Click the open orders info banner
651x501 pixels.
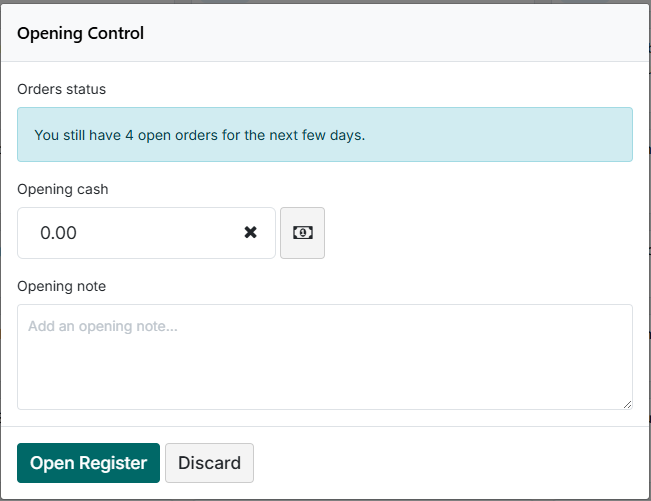point(325,134)
